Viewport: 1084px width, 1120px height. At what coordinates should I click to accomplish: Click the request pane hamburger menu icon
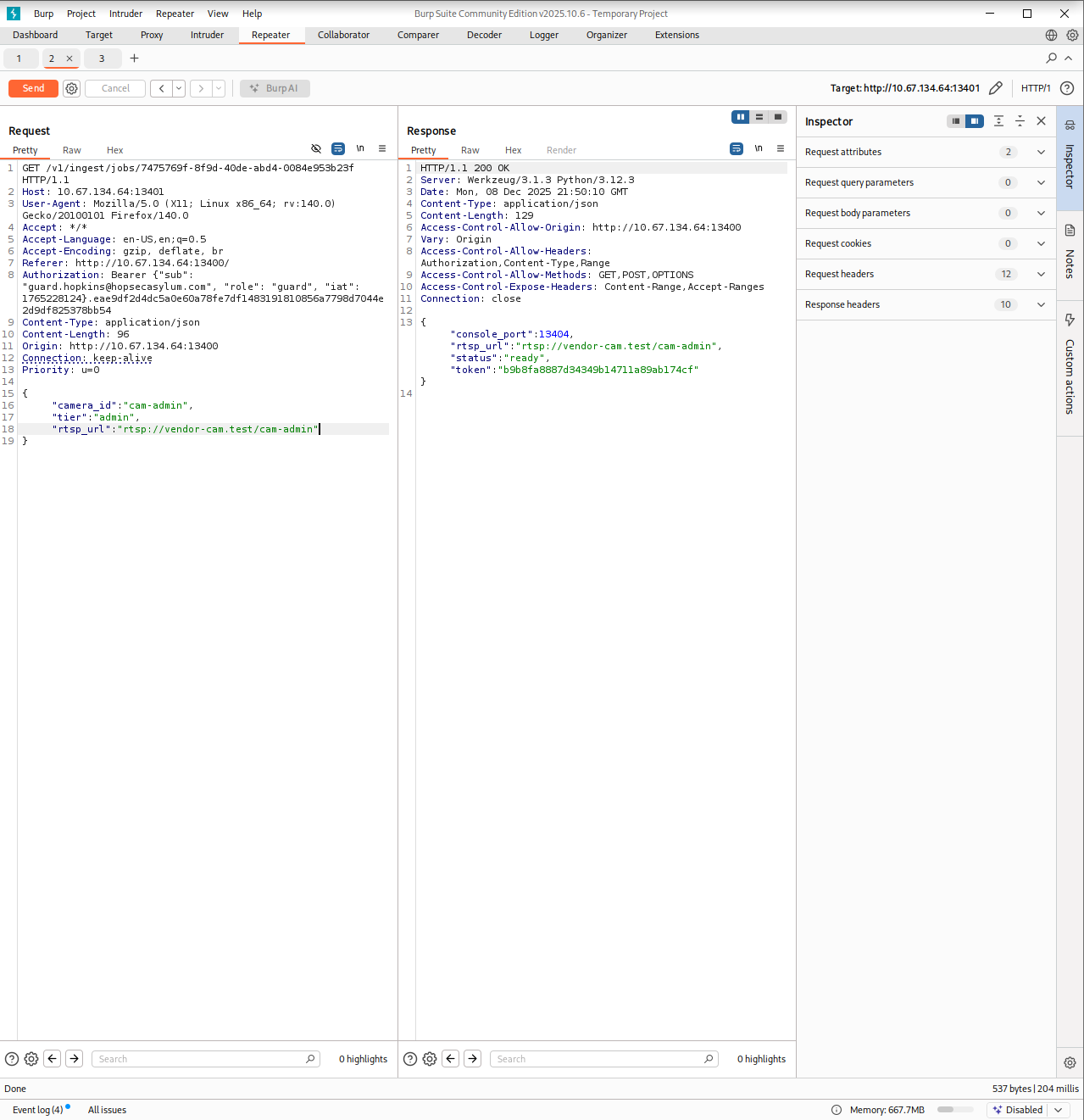pos(382,148)
